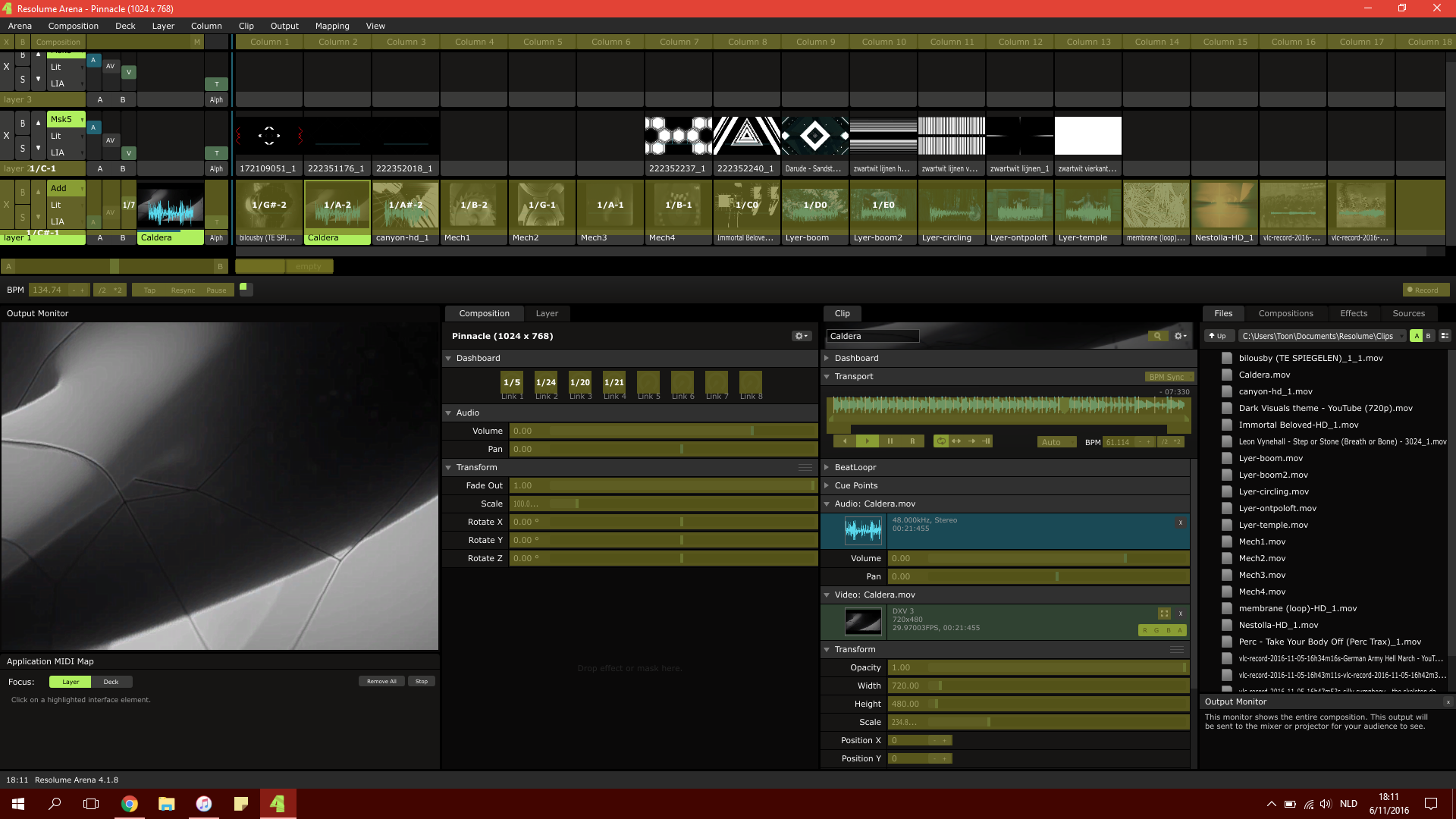Image resolution: width=1456 pixels, height=819 pixels.
Task: Open Google Chrome from the taskbar
Action: pos(130,804)
